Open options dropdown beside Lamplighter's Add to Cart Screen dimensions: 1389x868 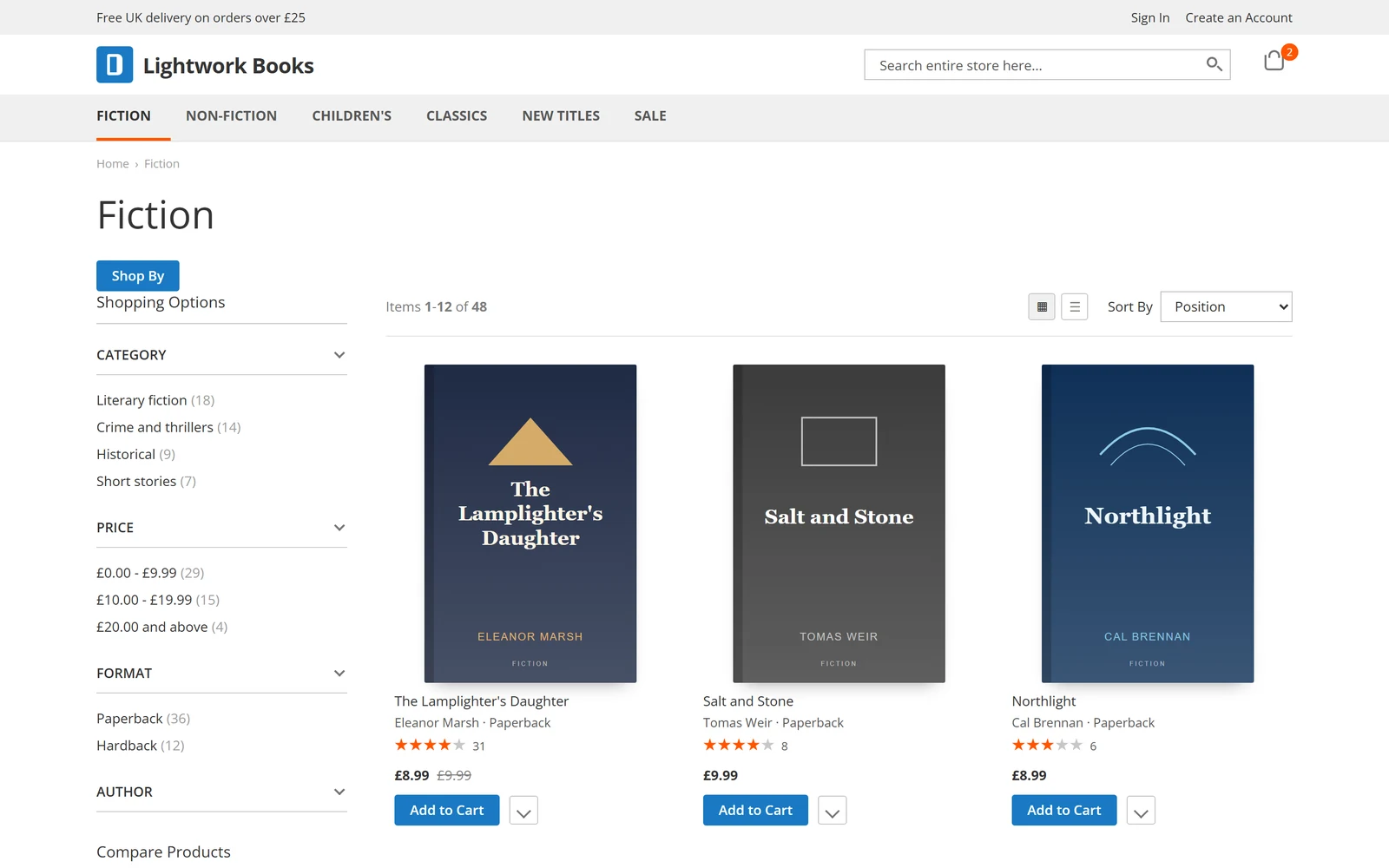(x=523, y=811)
